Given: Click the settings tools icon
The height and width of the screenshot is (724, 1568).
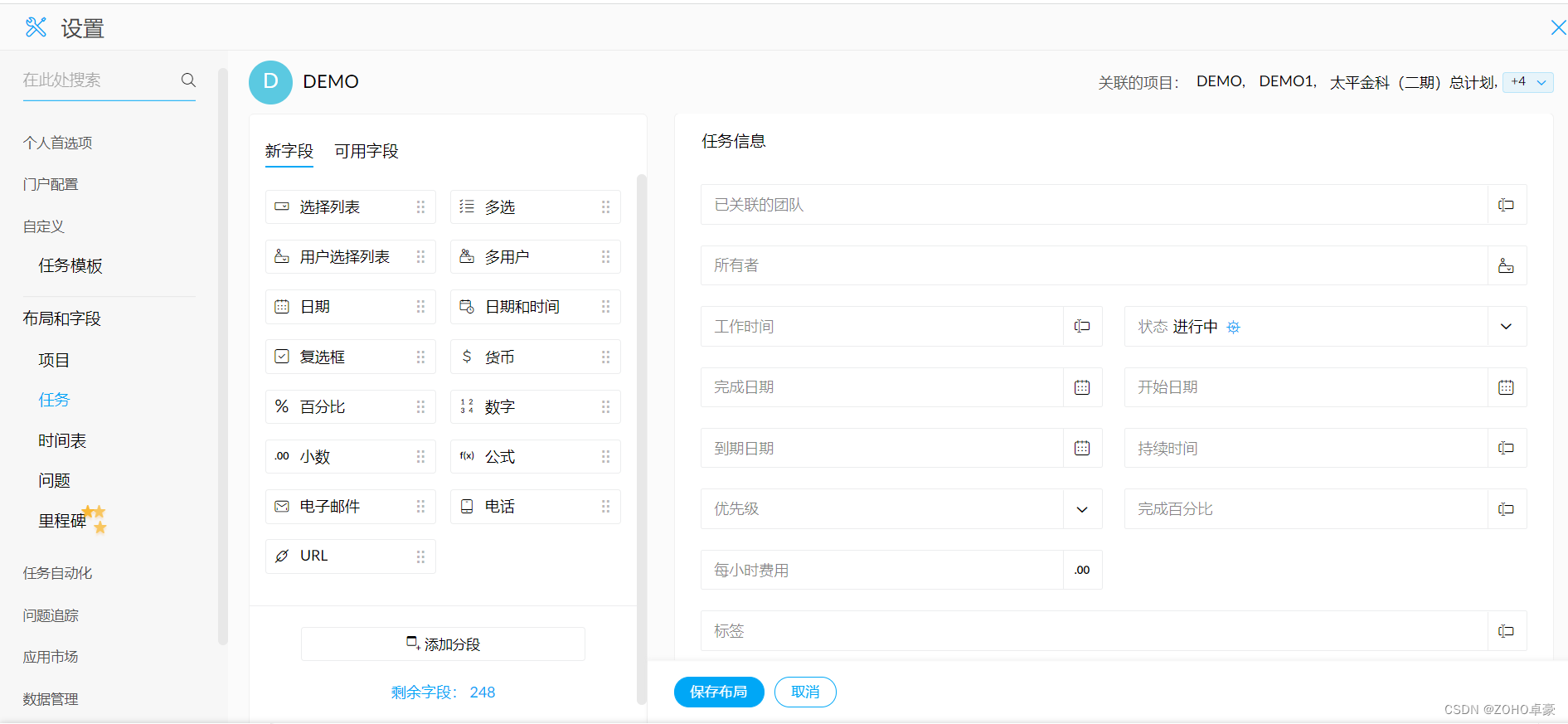Looking at the screenshot, I should (36, 27).
